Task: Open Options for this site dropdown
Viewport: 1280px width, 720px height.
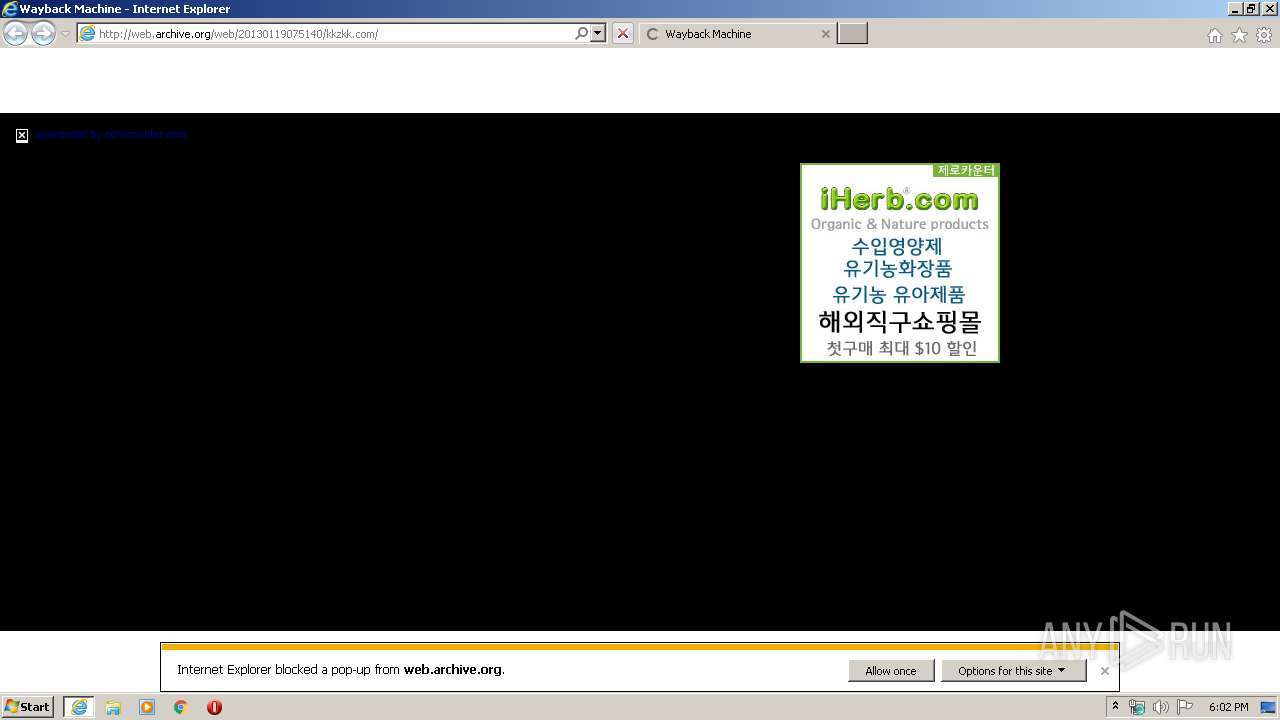Action: [1013, 671]
